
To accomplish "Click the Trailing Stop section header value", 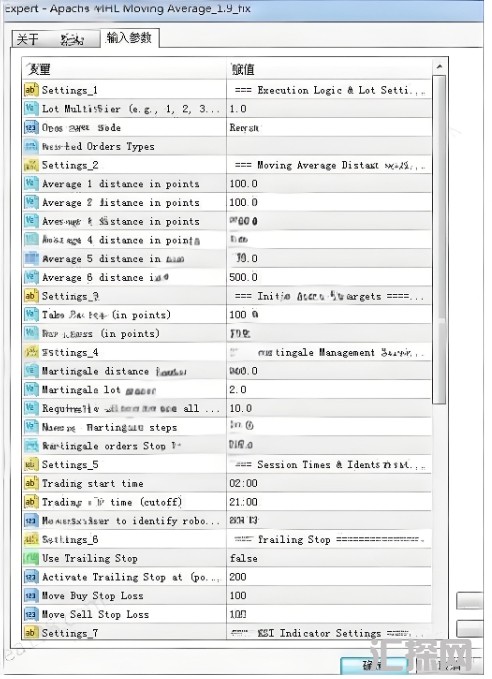I will click(x=329, y=539).
